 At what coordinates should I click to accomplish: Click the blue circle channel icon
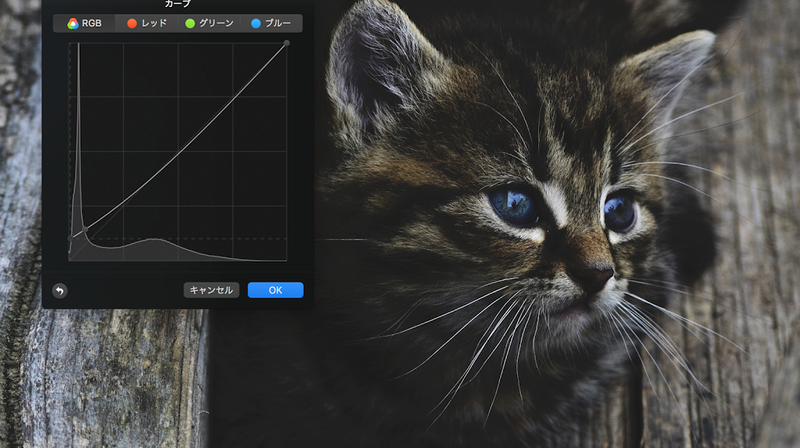coord(256,23)
